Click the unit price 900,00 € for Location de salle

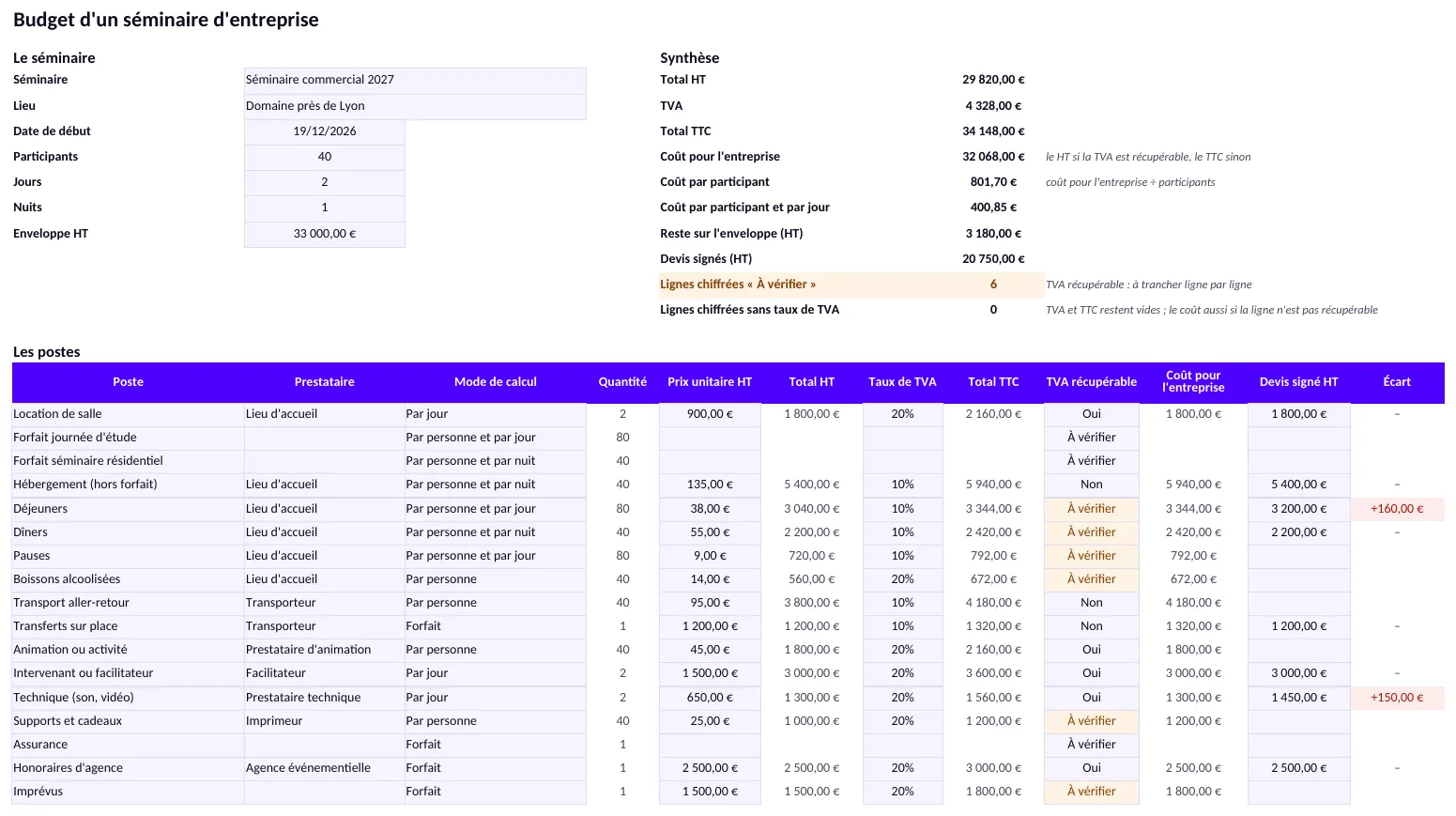710,414
